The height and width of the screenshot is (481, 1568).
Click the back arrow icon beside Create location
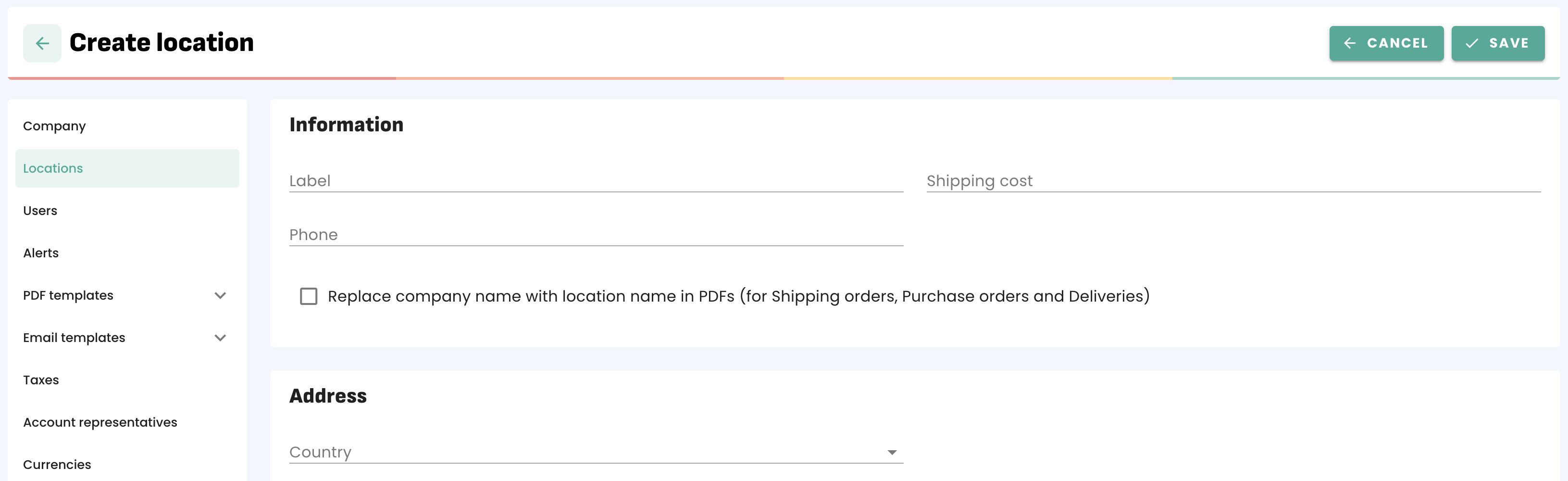click(42, 43)
